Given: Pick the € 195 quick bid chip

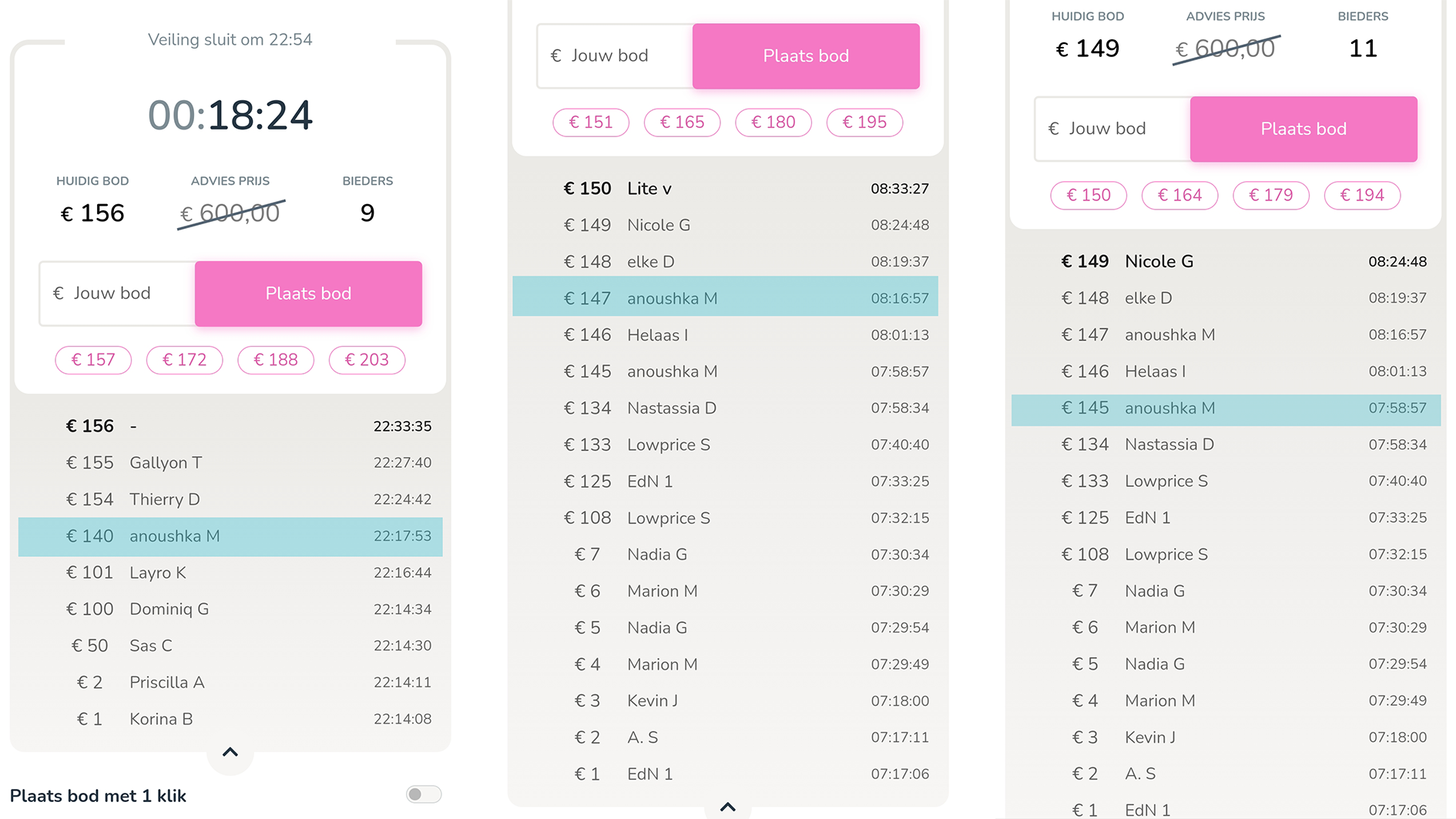Looking at the screenshot, I should coord(864,123).
